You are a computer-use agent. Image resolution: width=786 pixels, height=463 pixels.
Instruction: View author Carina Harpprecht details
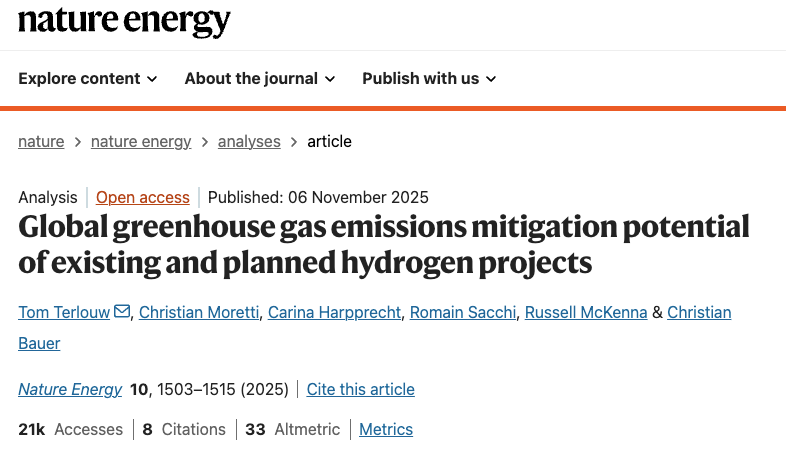coord(334,312)
